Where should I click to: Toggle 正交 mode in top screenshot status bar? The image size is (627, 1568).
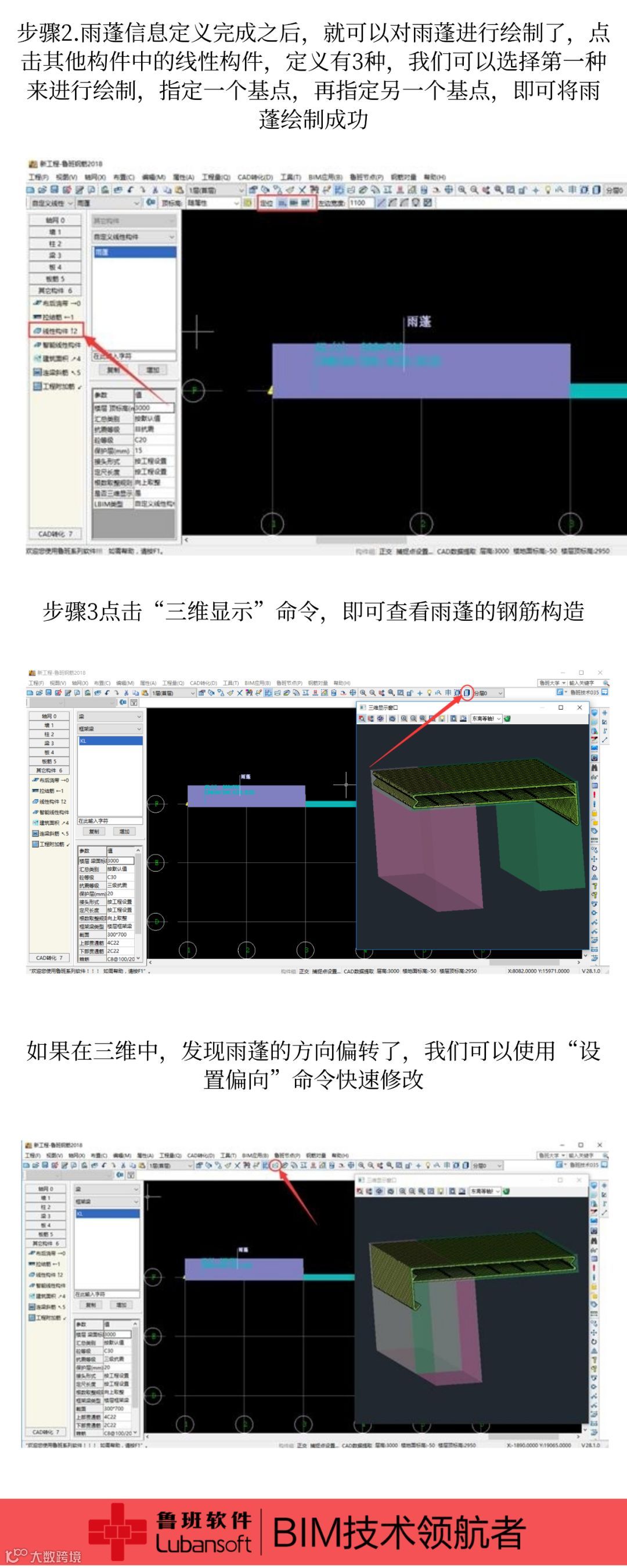point(385,551)
